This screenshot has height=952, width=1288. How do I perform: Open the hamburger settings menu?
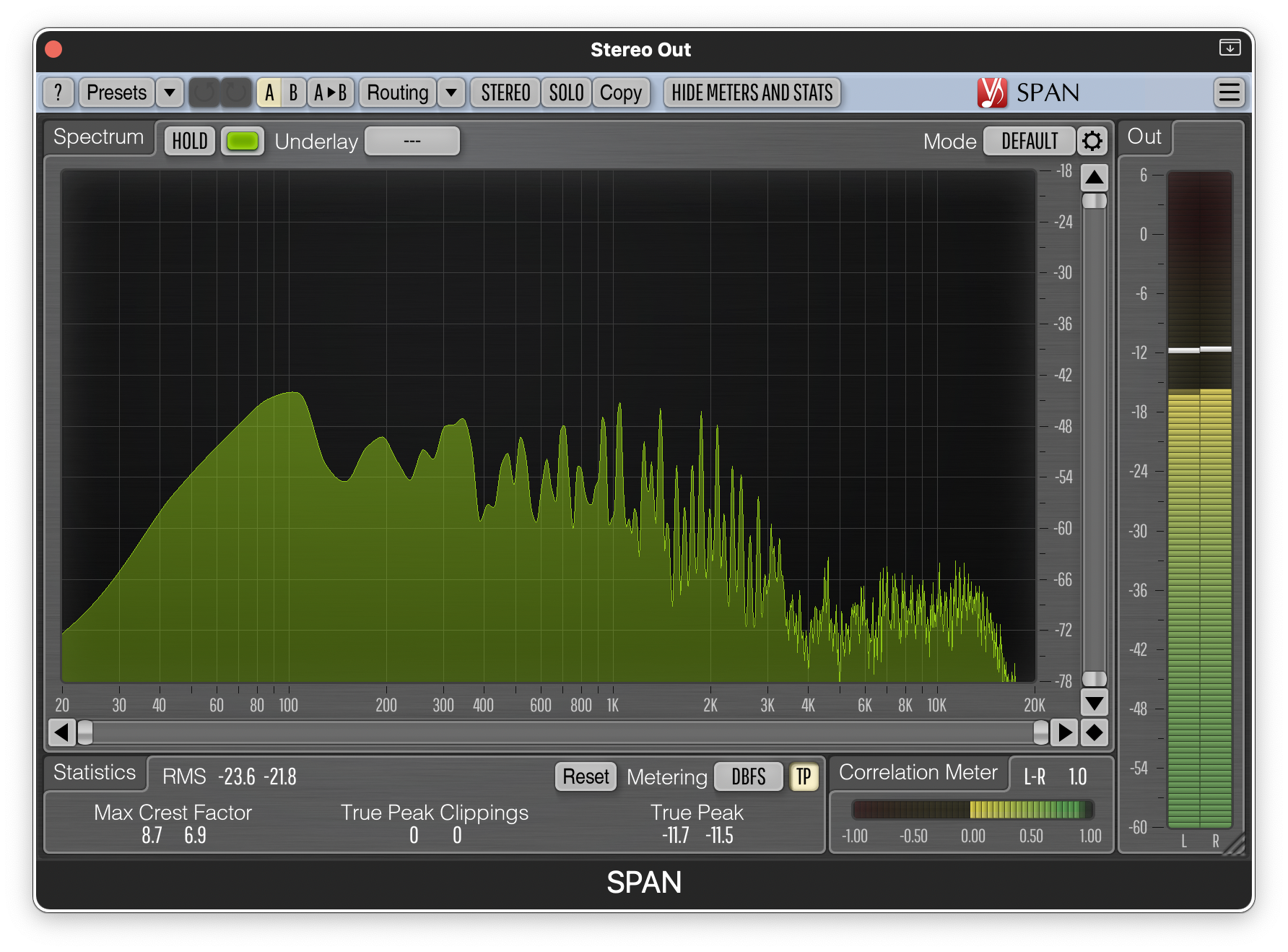pyautogui.click(x=1229, y=92)
